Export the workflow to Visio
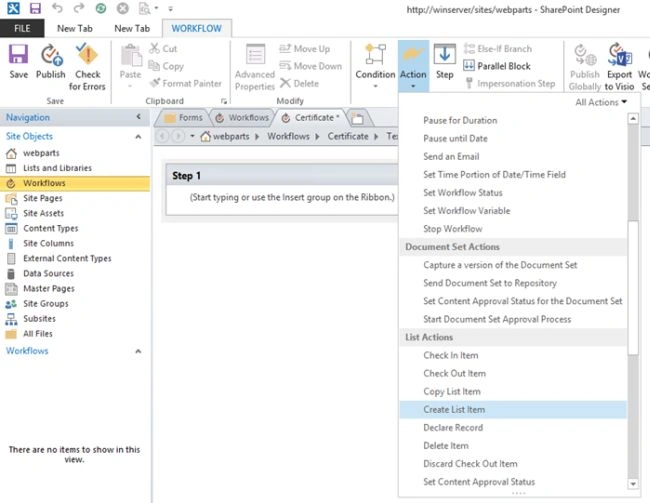 click(619, 67)
